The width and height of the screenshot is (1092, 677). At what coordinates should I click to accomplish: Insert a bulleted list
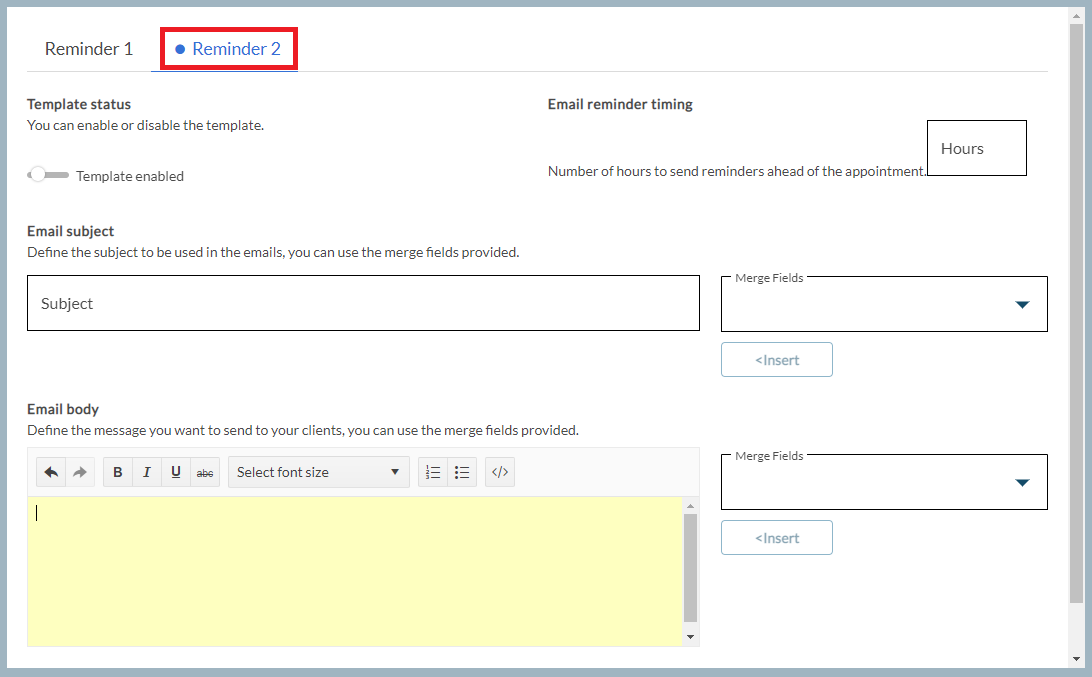(x=462, y=472)
